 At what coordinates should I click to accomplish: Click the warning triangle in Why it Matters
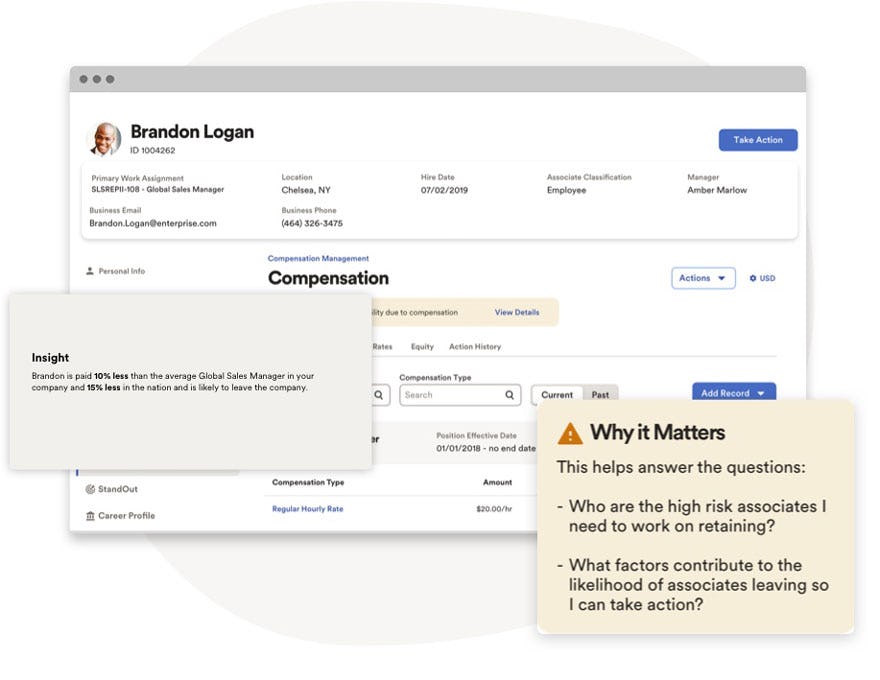(569, 432)
